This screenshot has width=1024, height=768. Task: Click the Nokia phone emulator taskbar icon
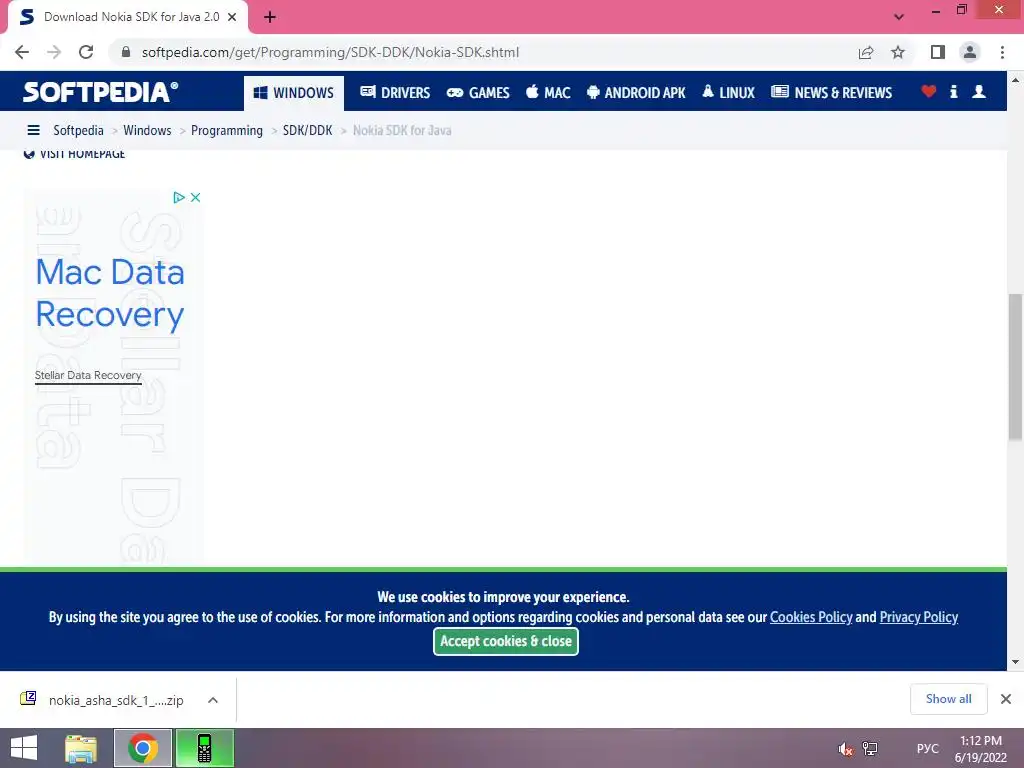[x=204, y=748]
